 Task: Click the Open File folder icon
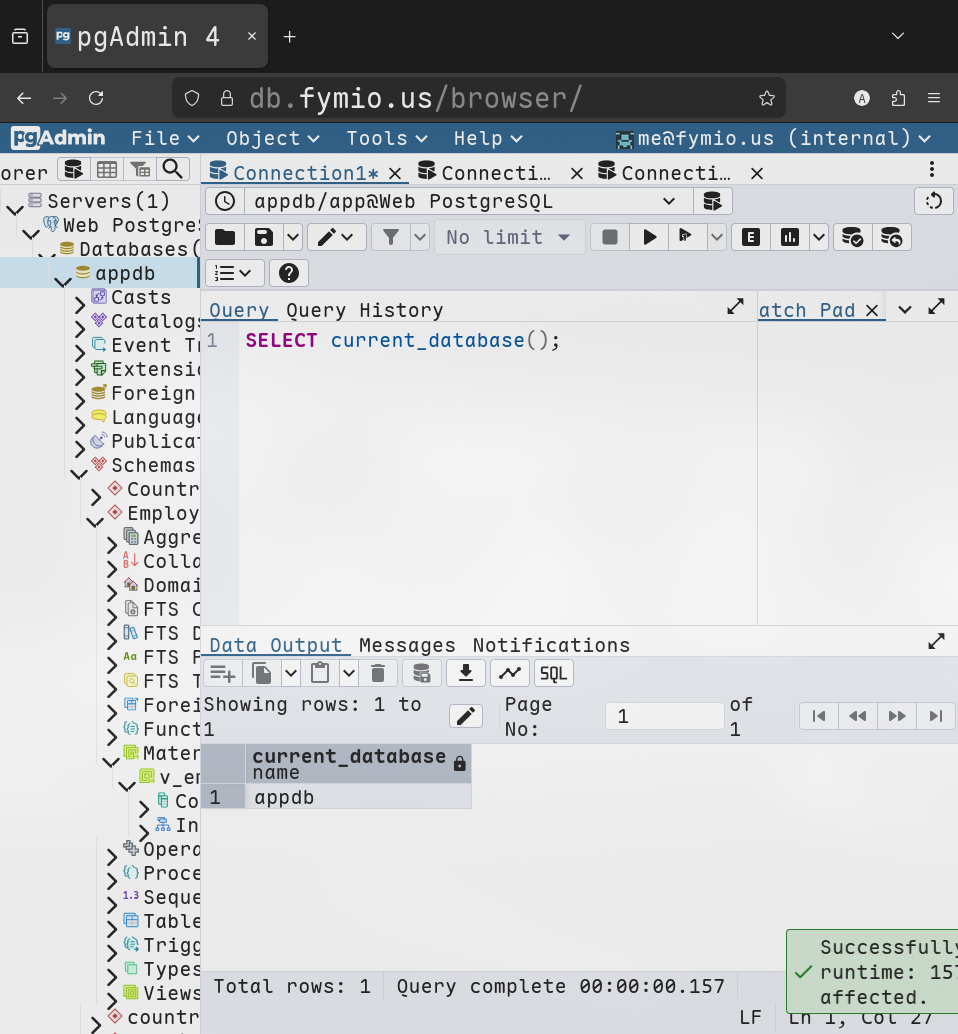point(225,237)
